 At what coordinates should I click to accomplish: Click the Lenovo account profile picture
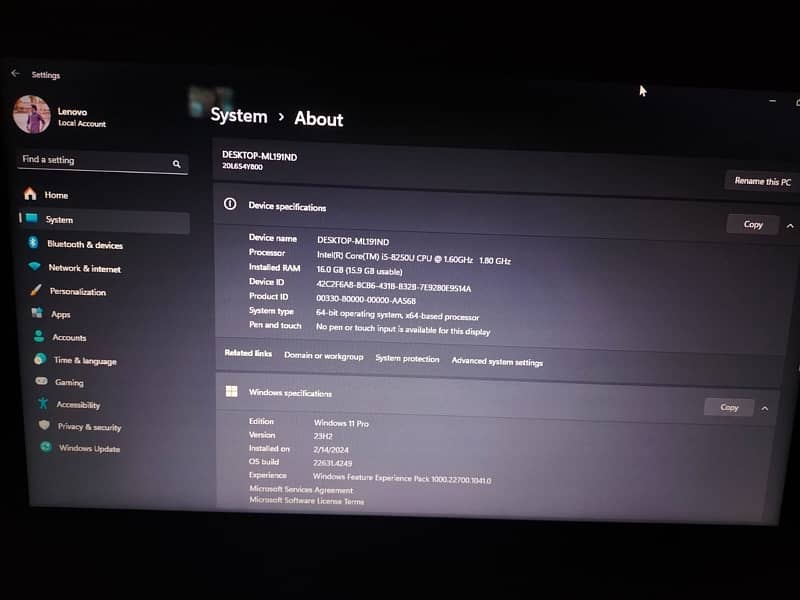tap(32, 115)
